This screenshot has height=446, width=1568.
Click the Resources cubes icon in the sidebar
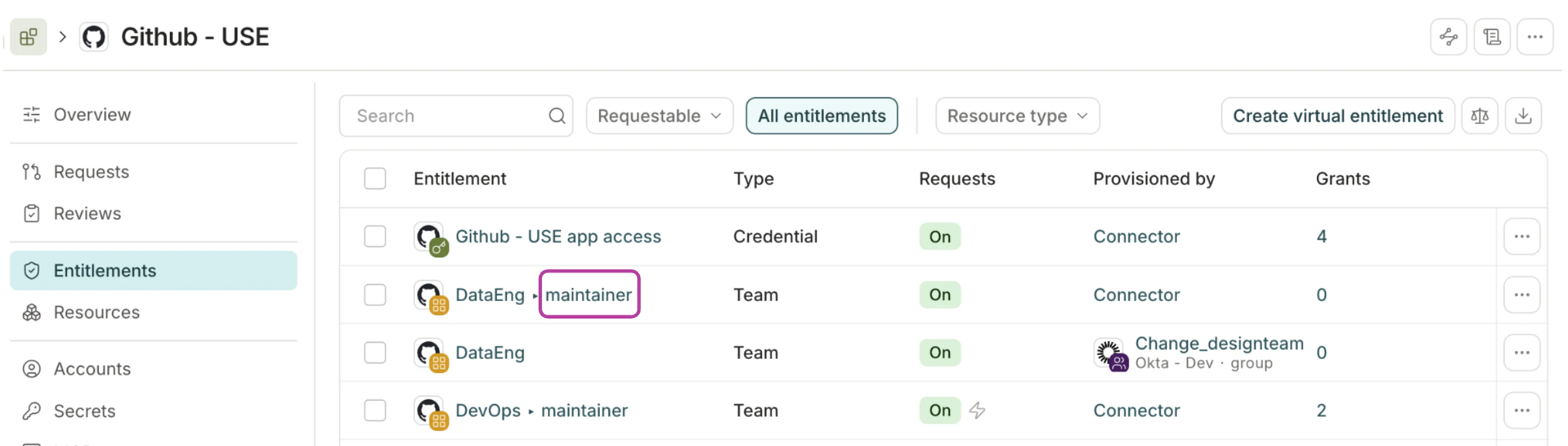click(31, 312)
